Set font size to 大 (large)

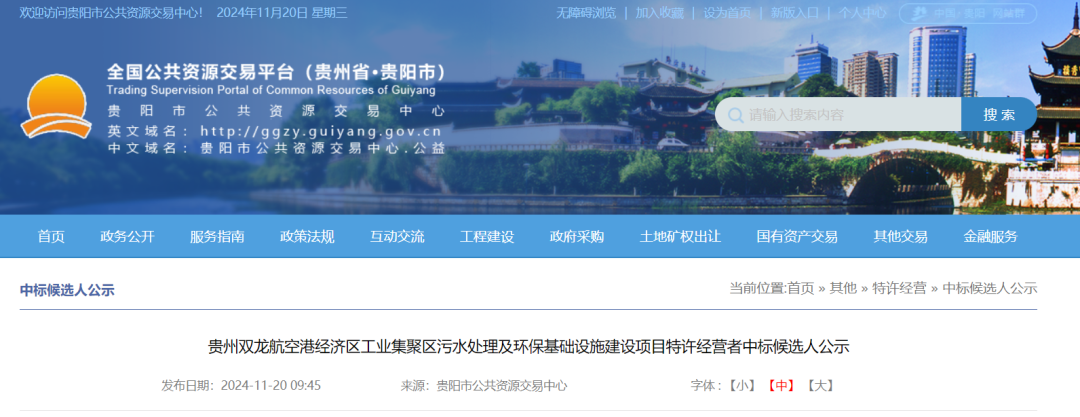click(820, 385)
